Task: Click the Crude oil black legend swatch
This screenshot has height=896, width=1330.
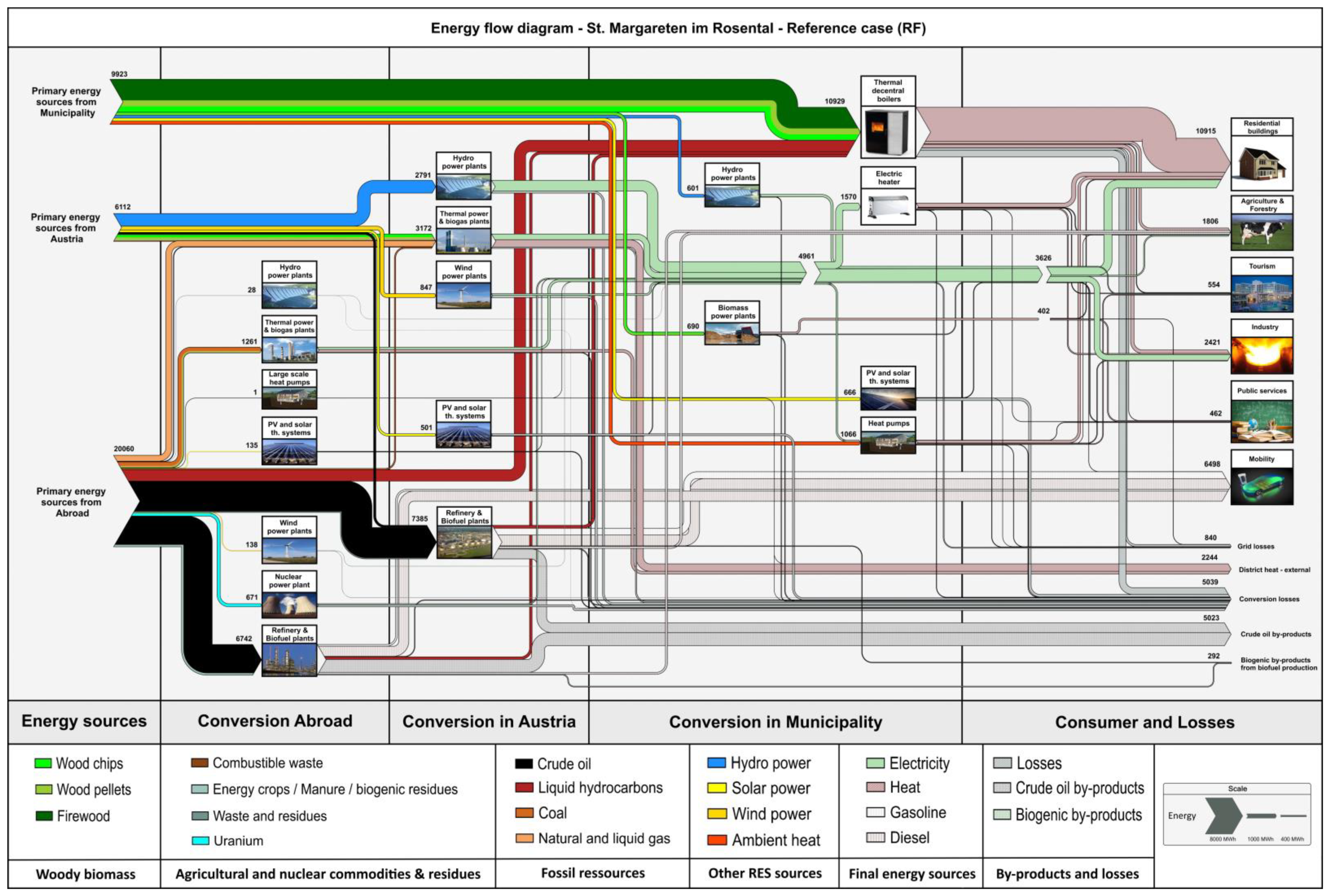Action: [523, 763]
